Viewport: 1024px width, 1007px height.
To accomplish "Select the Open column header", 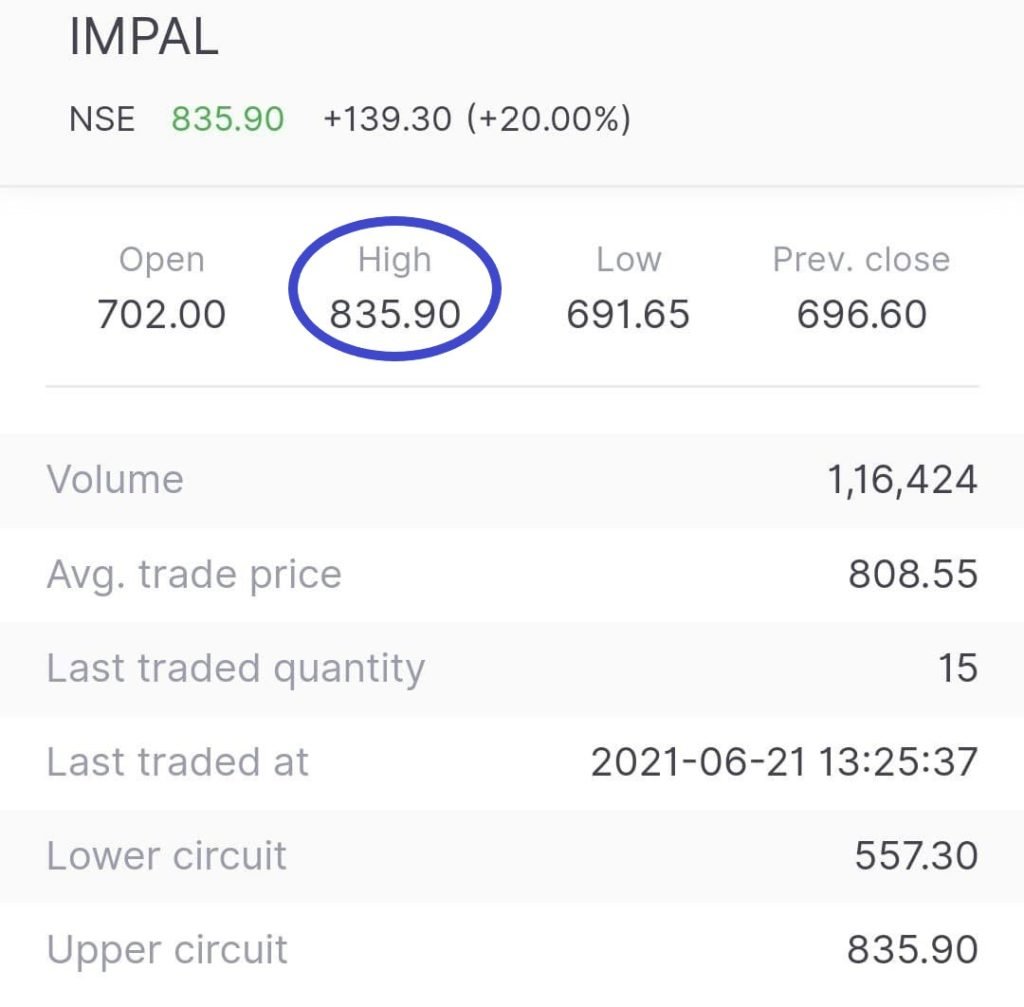I will tap(162, 258).
